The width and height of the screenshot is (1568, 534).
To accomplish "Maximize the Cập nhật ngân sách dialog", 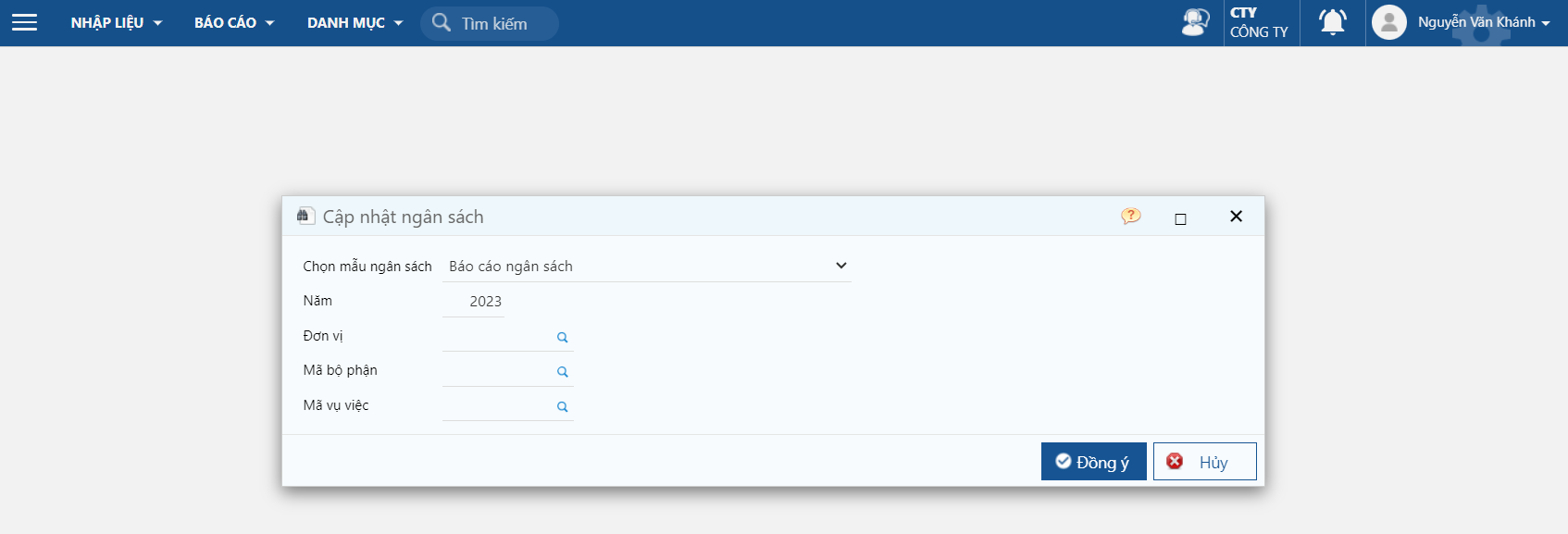I will click(x=1180, y=219).
